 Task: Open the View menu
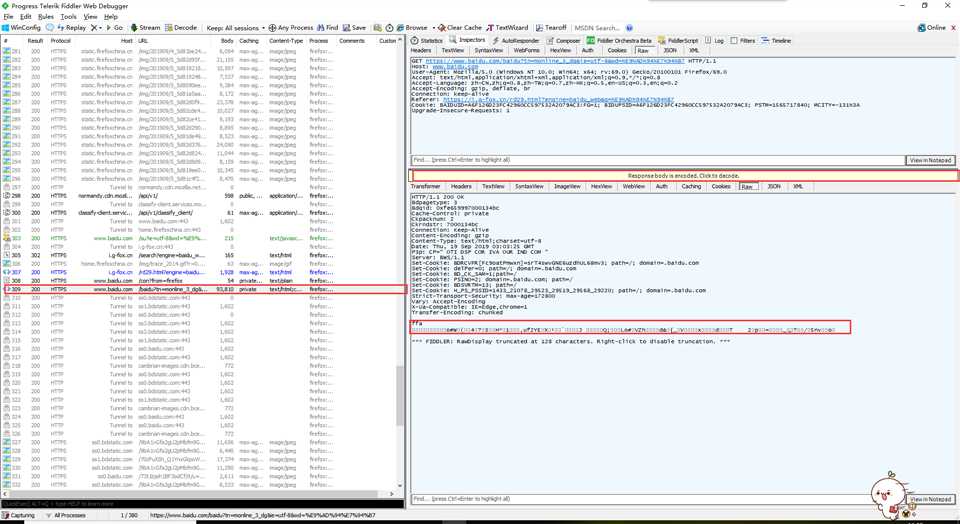point(90,17)
